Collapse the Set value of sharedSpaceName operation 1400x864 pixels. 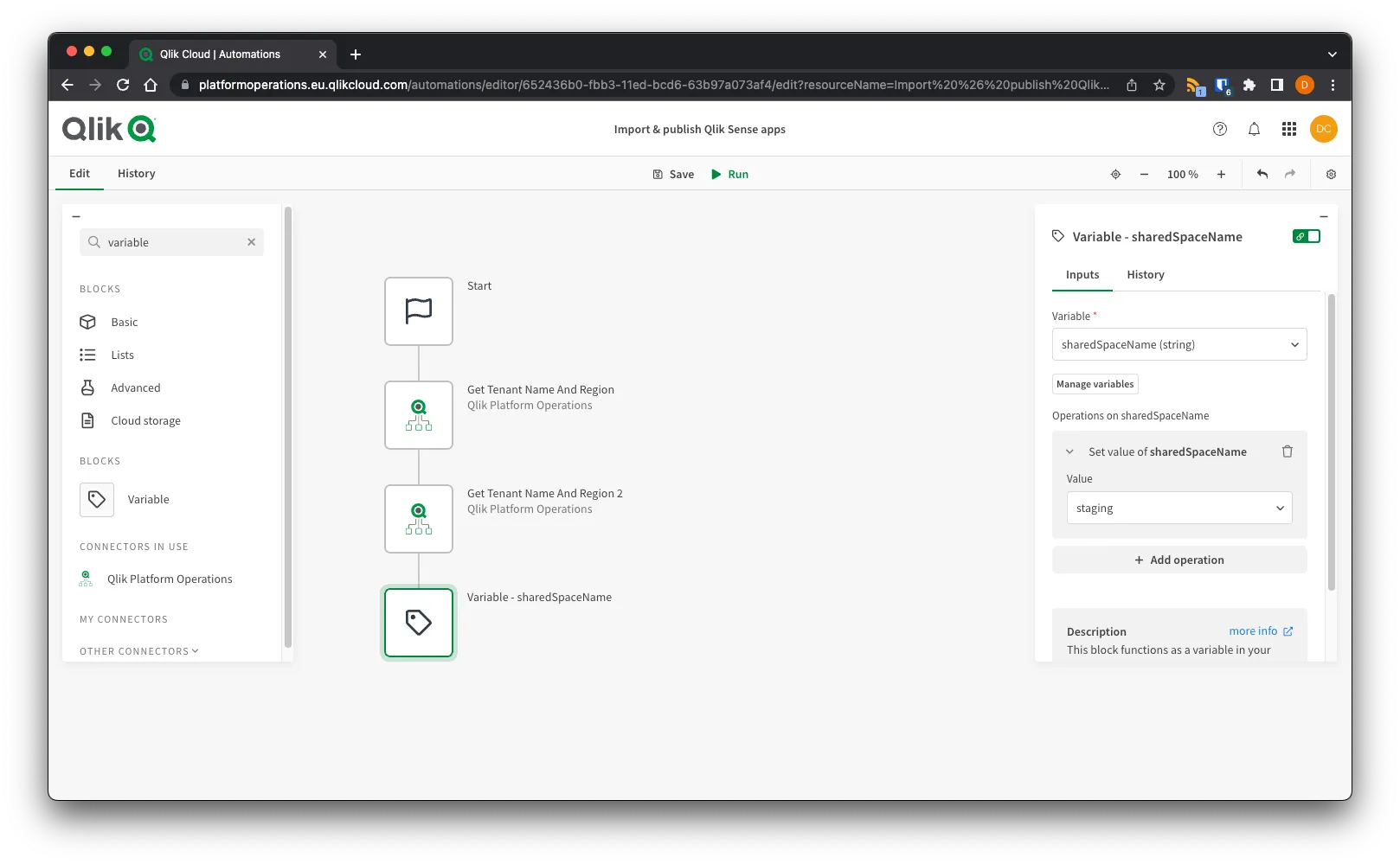pos(1069,451)
